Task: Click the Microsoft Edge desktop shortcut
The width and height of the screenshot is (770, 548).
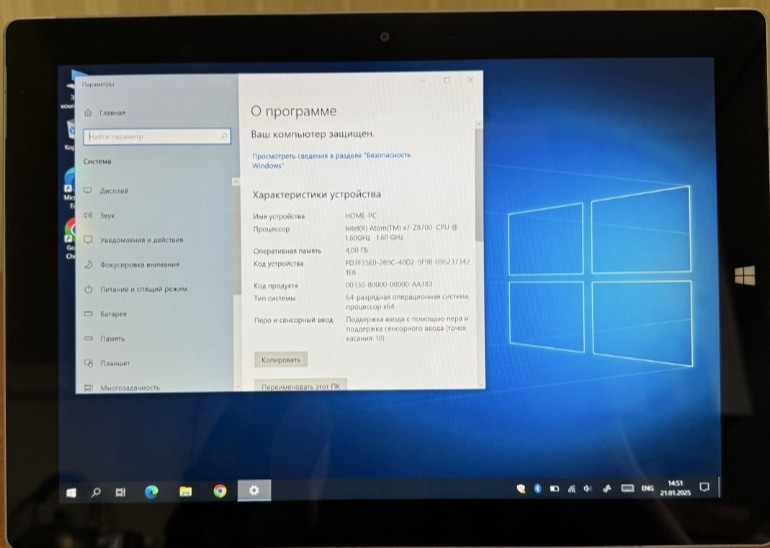Action: (x=70, y=188)
